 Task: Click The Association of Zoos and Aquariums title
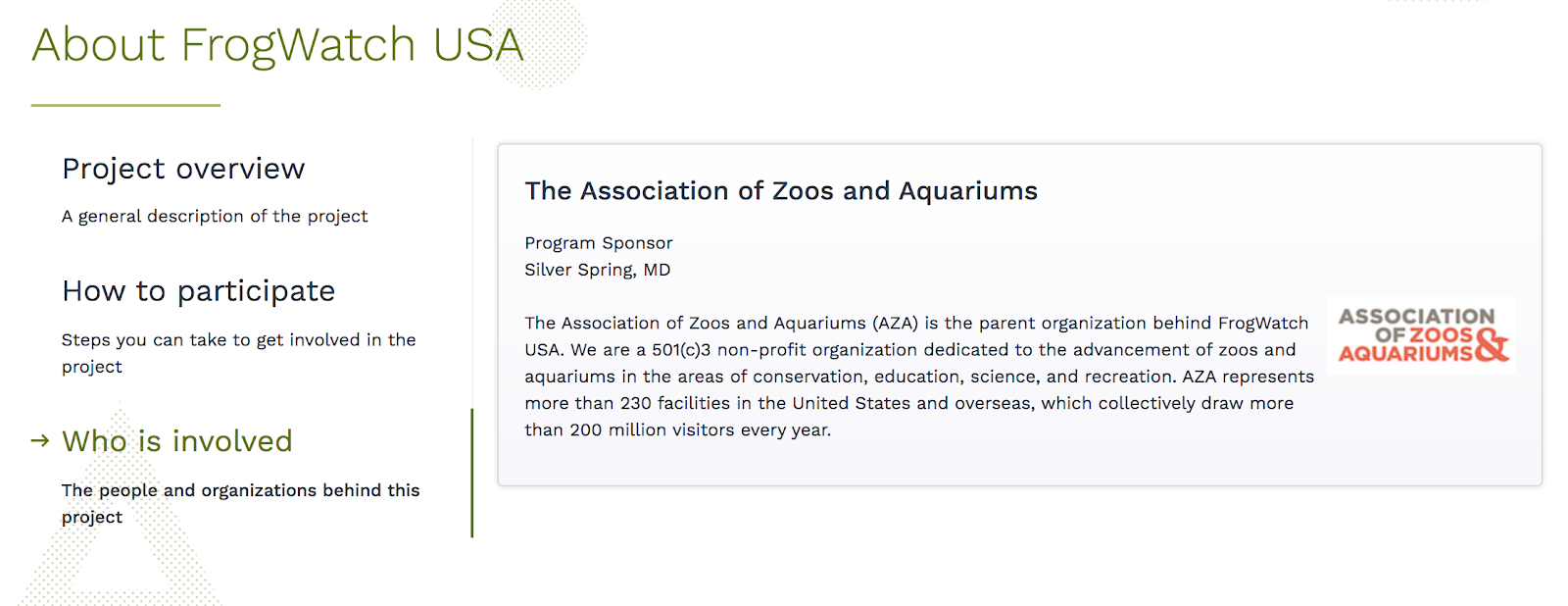(x=780, y=191)
